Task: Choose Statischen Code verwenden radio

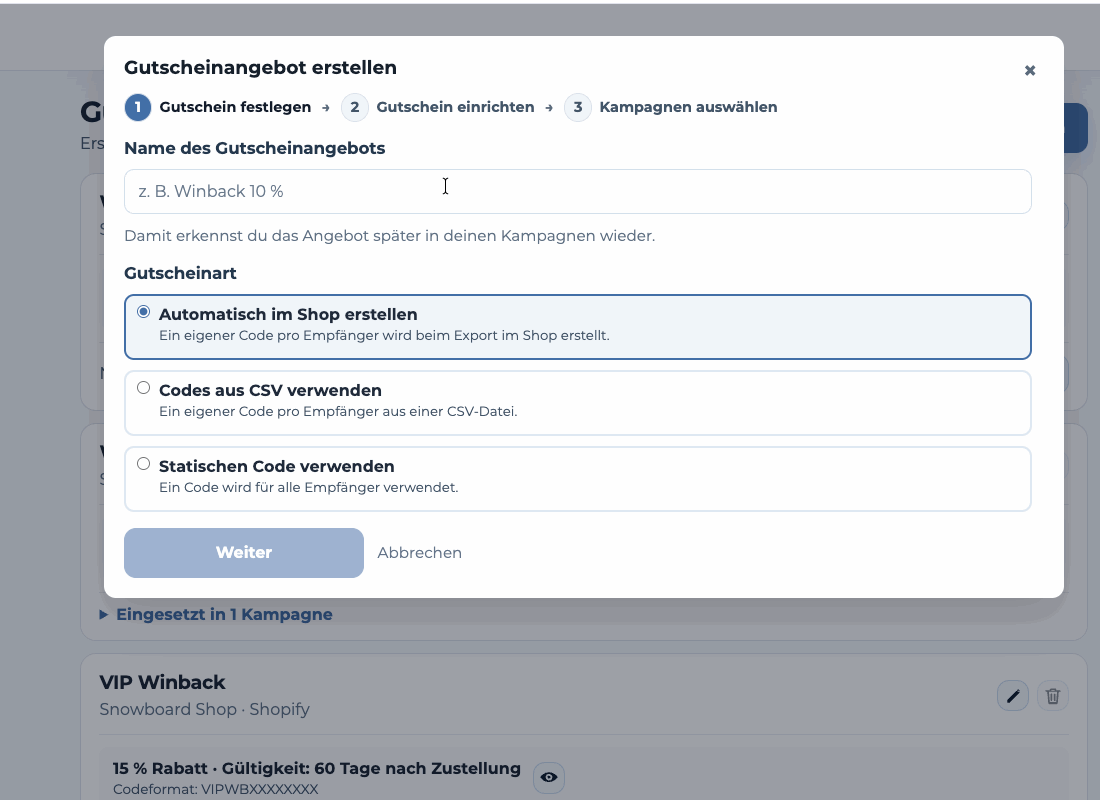Action: [143, 463]
